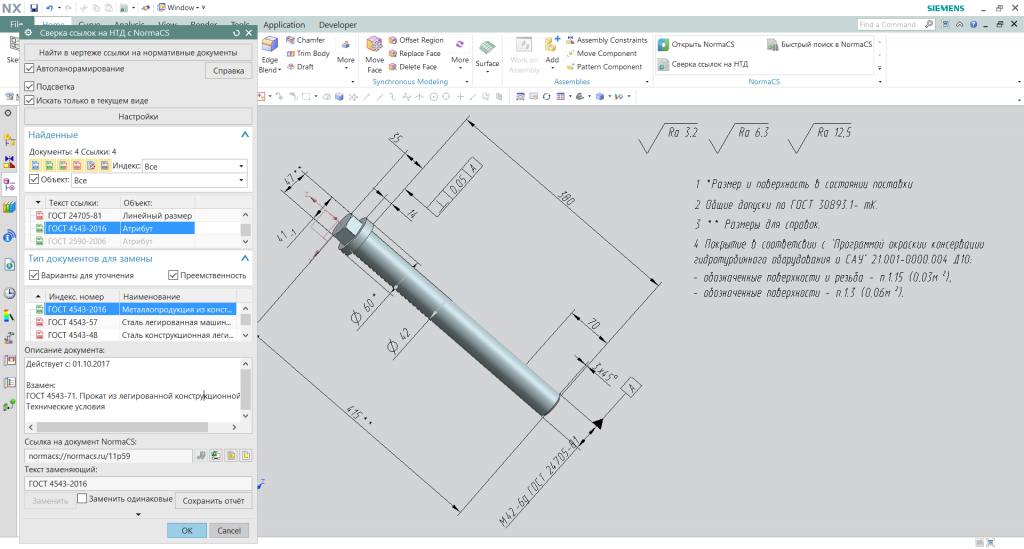Click the Справка button

point(229,71)
